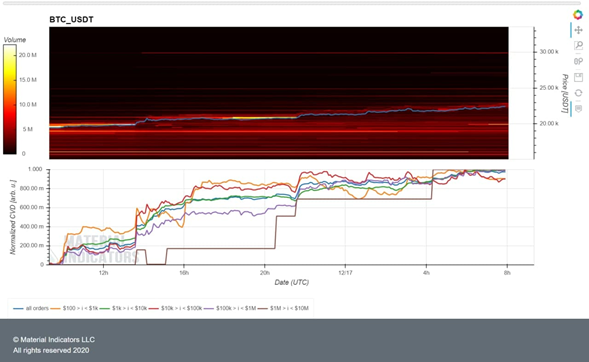Toggle the 'all orders' legend series
This screenshot has height=362, width=589.
pos(31,308)
